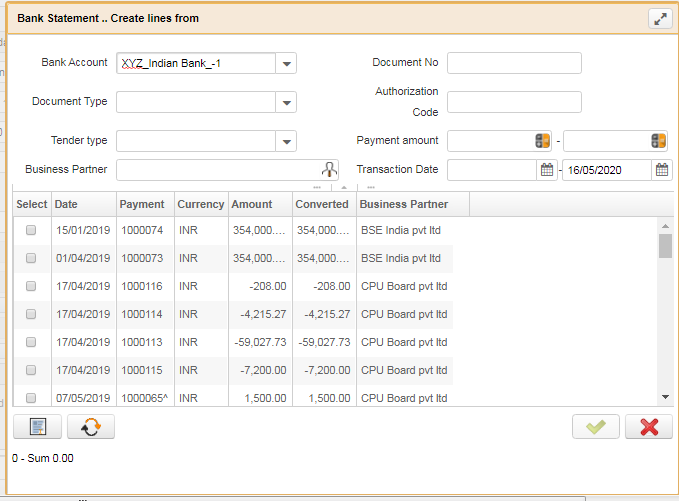This screenshot has width=679, height=501.
Task: Sort by the Converted column header
Action: pyautogui.click(x=324, y=204)
